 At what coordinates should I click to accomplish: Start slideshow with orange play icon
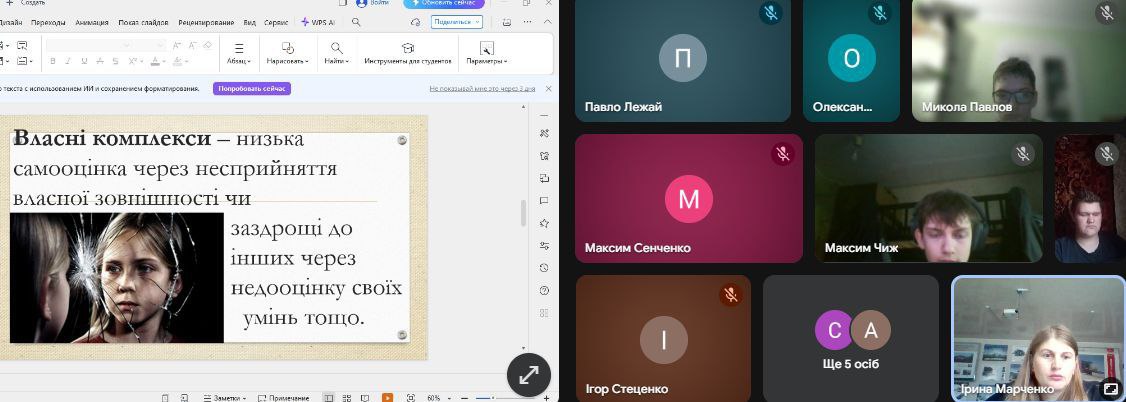(x=387, y=397)
